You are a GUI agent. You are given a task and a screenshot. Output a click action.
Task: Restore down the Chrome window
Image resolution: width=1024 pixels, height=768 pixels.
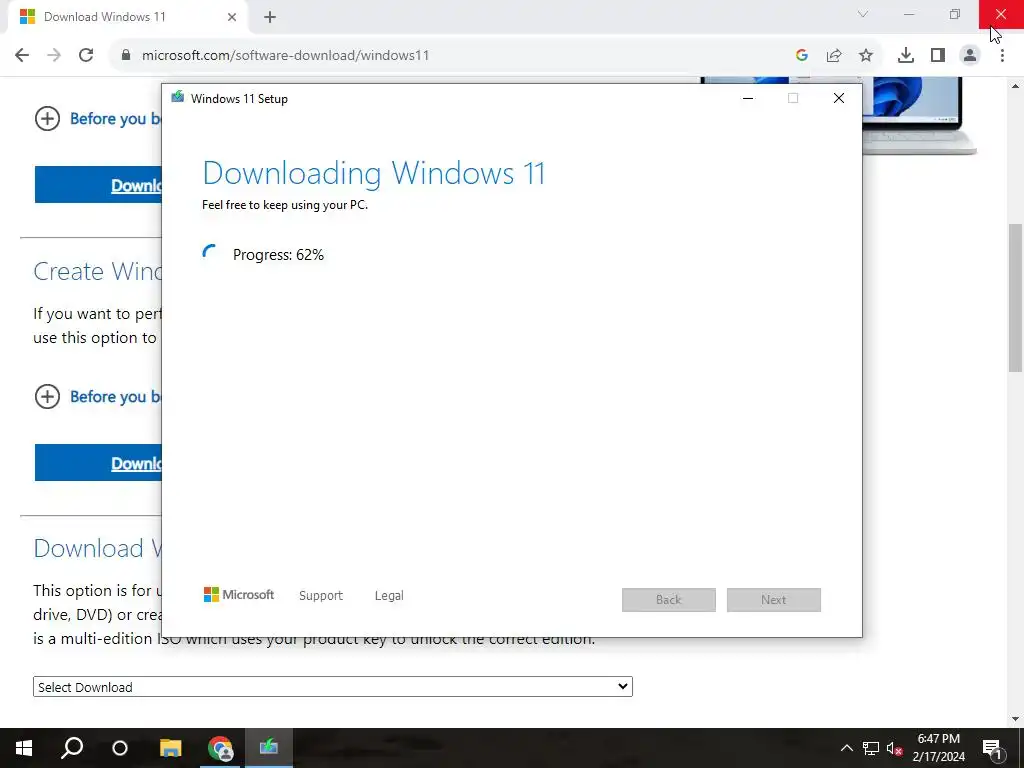(x=955, y=14)
